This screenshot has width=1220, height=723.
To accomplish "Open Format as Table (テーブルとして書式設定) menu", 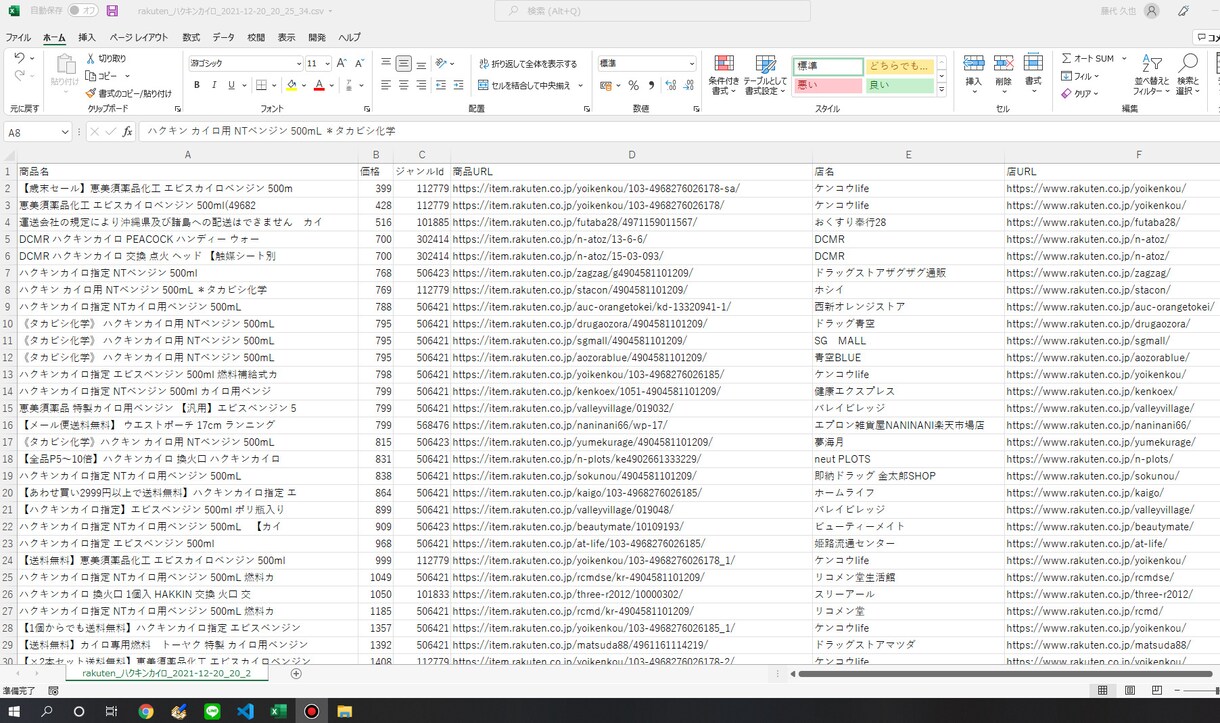I will pos(764,76).
